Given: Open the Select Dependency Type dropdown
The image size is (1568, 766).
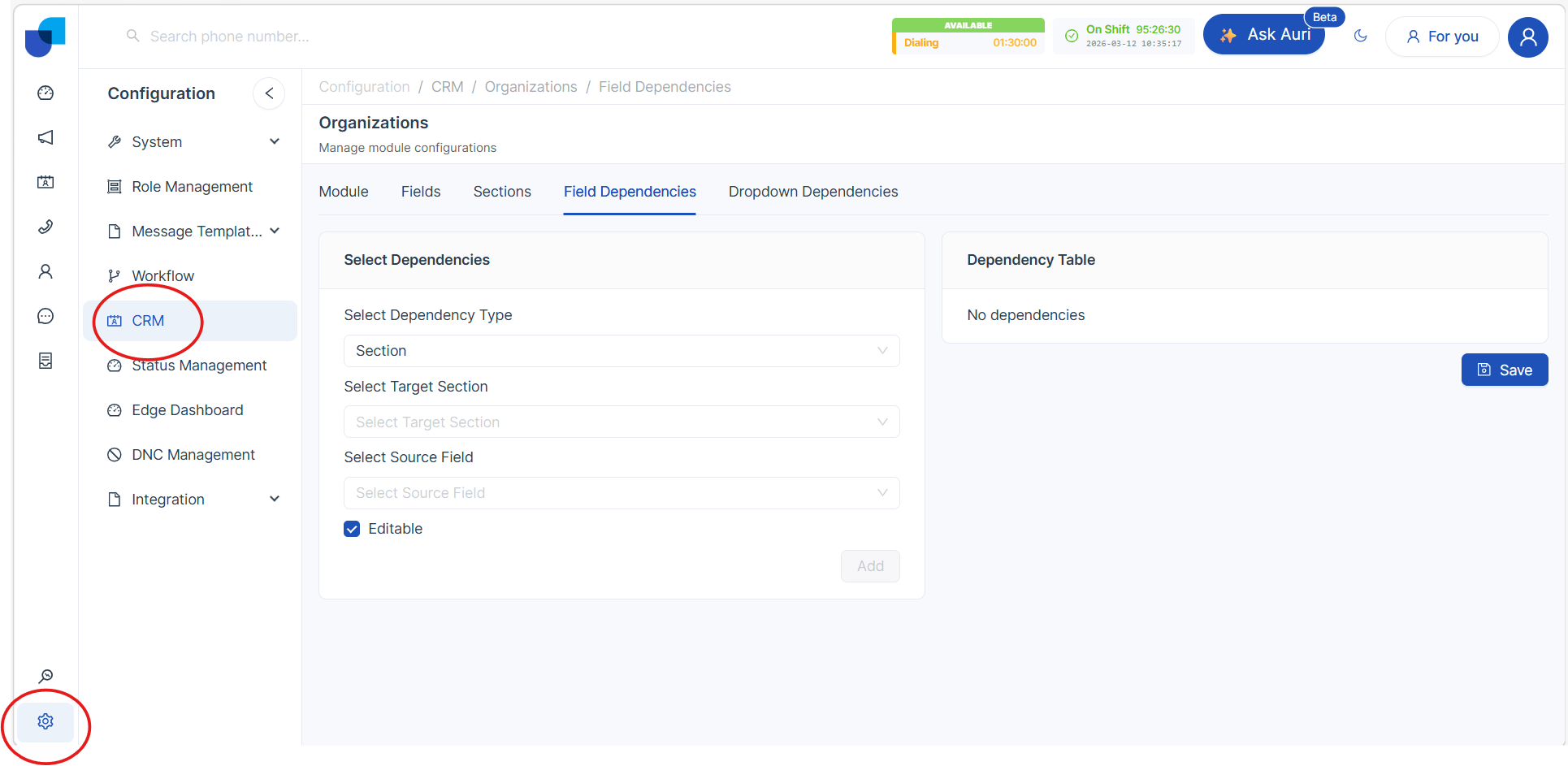Looking at the screenshot, I should 622,351.
